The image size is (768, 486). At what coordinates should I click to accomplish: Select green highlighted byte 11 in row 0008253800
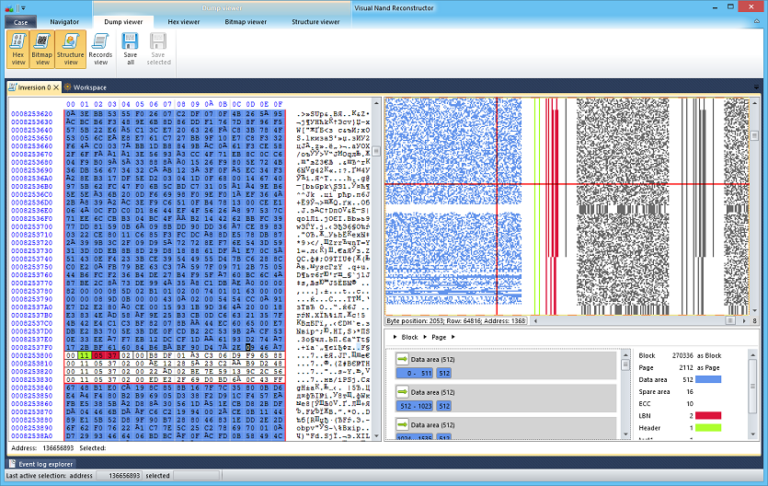[85, 356]
